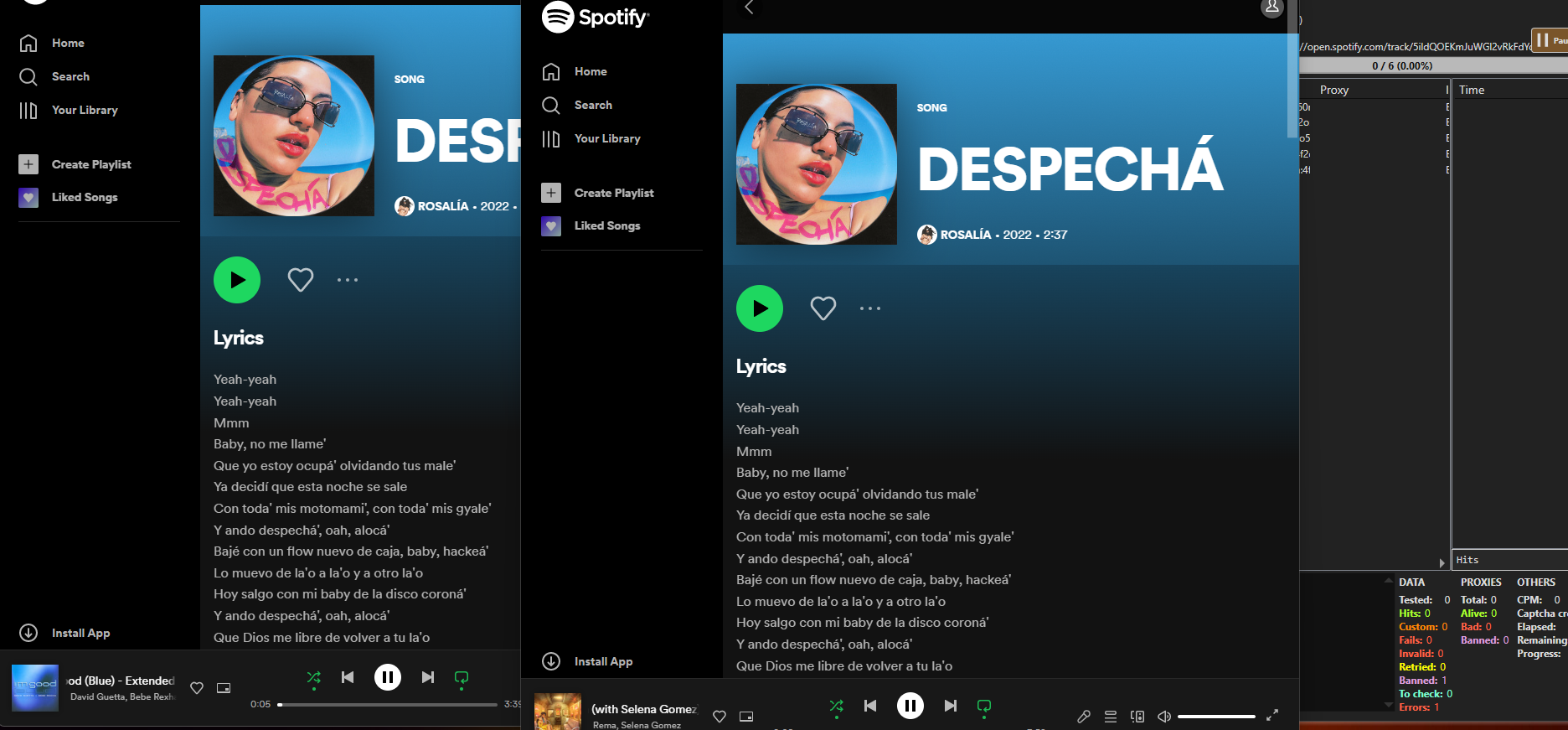Seek on the left window's playback progress bar
This screenshot has width=1568, height=730.
pos(388,705)
